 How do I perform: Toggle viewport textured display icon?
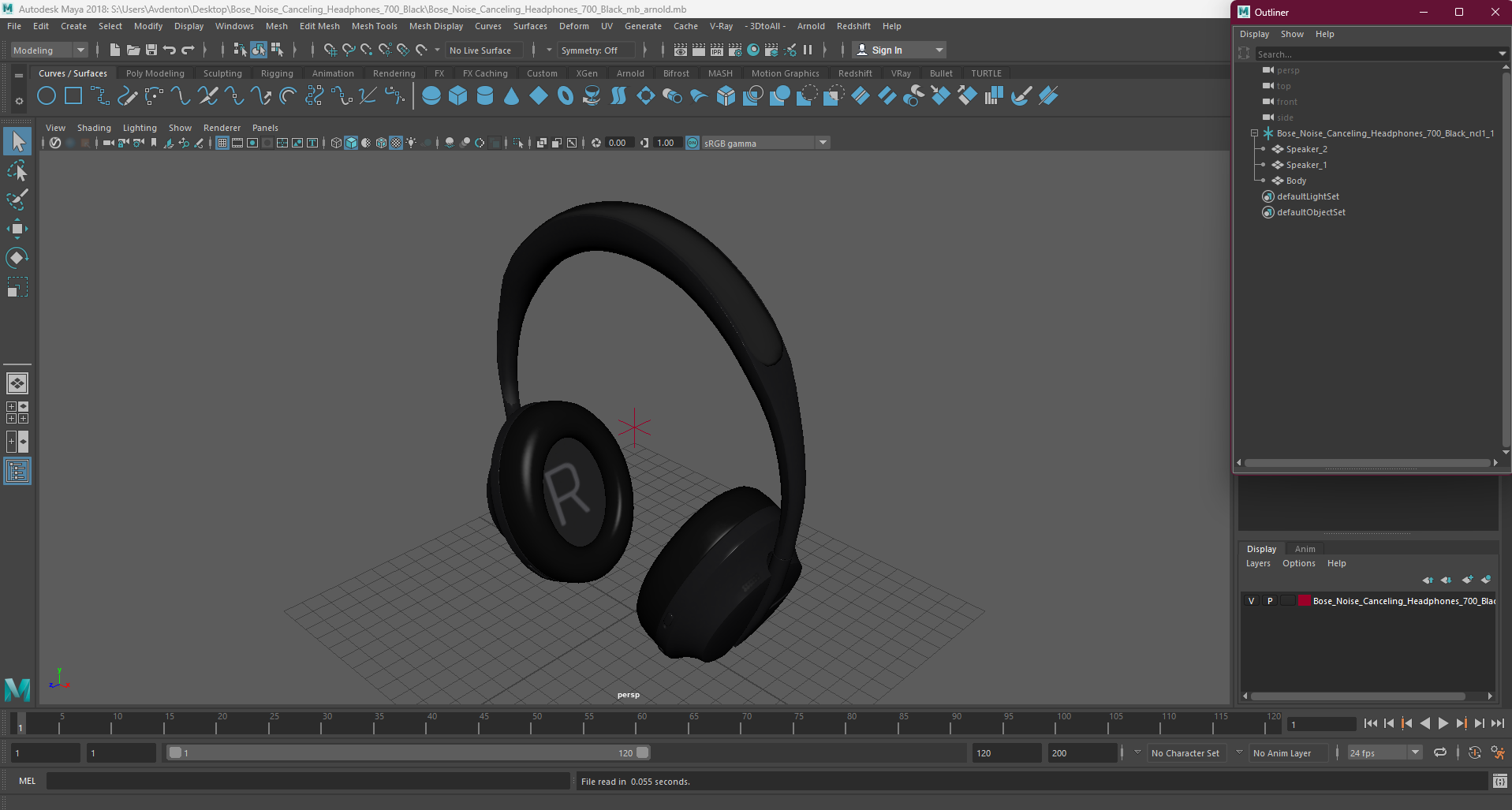[396, 143]
